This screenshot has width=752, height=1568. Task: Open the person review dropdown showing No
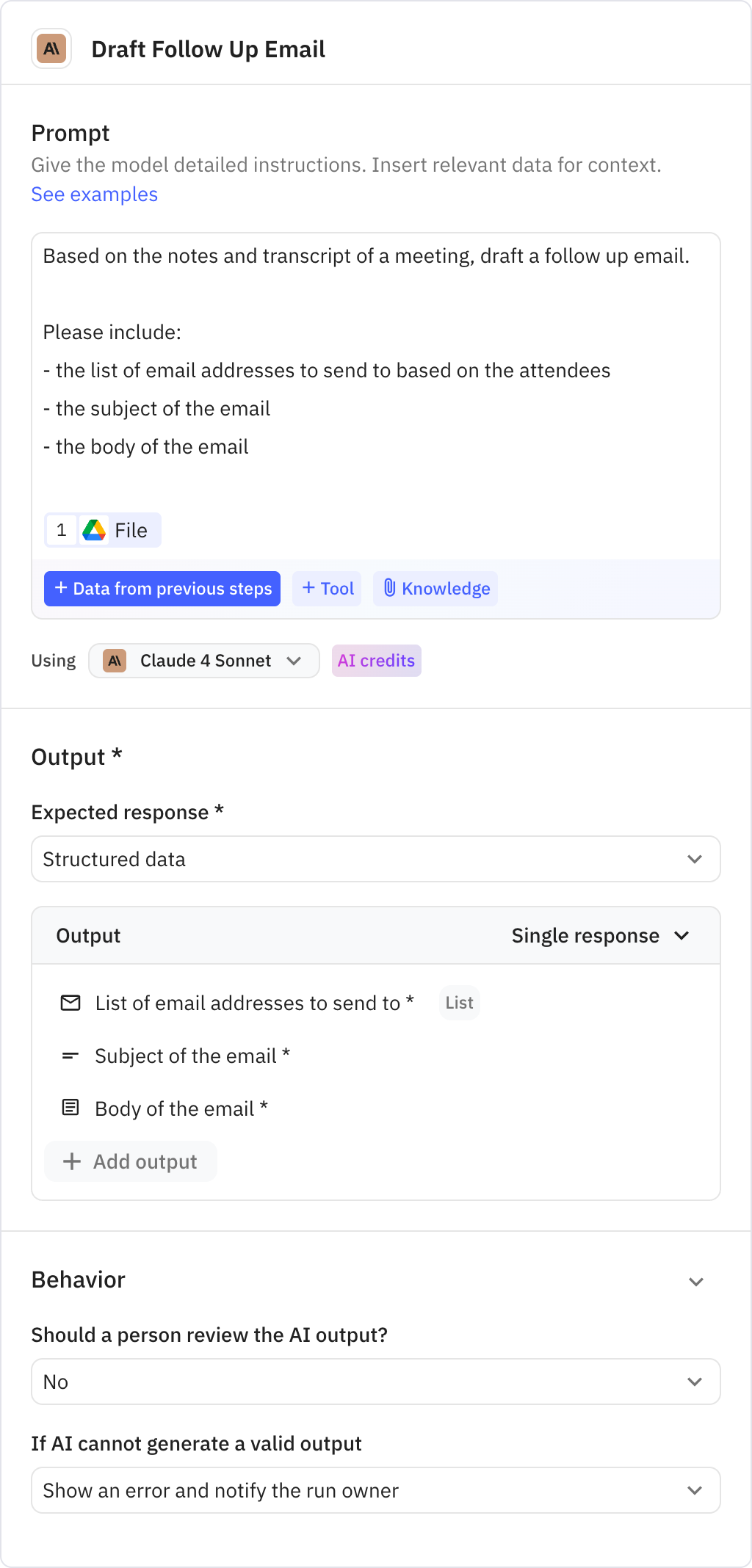[376, 1382]
